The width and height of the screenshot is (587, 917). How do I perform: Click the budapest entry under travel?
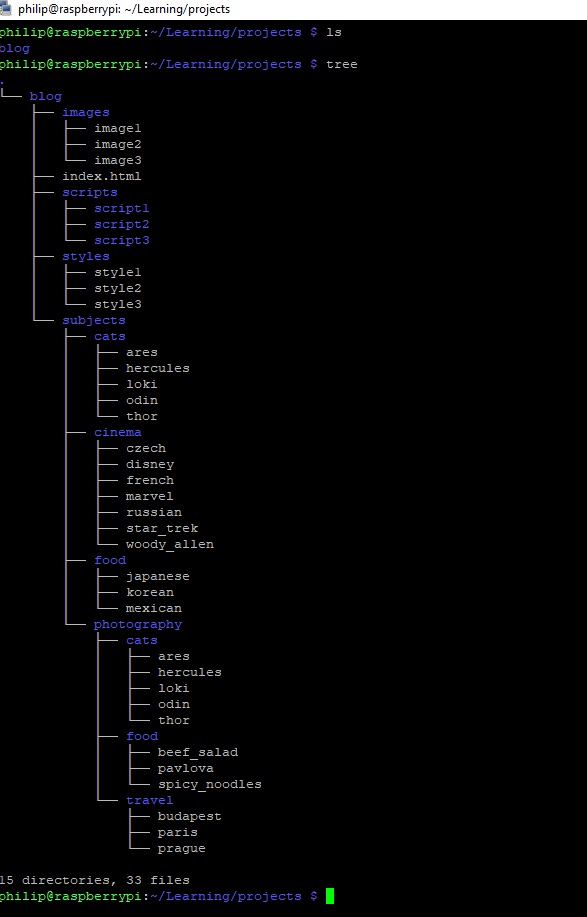coord(189,816)
